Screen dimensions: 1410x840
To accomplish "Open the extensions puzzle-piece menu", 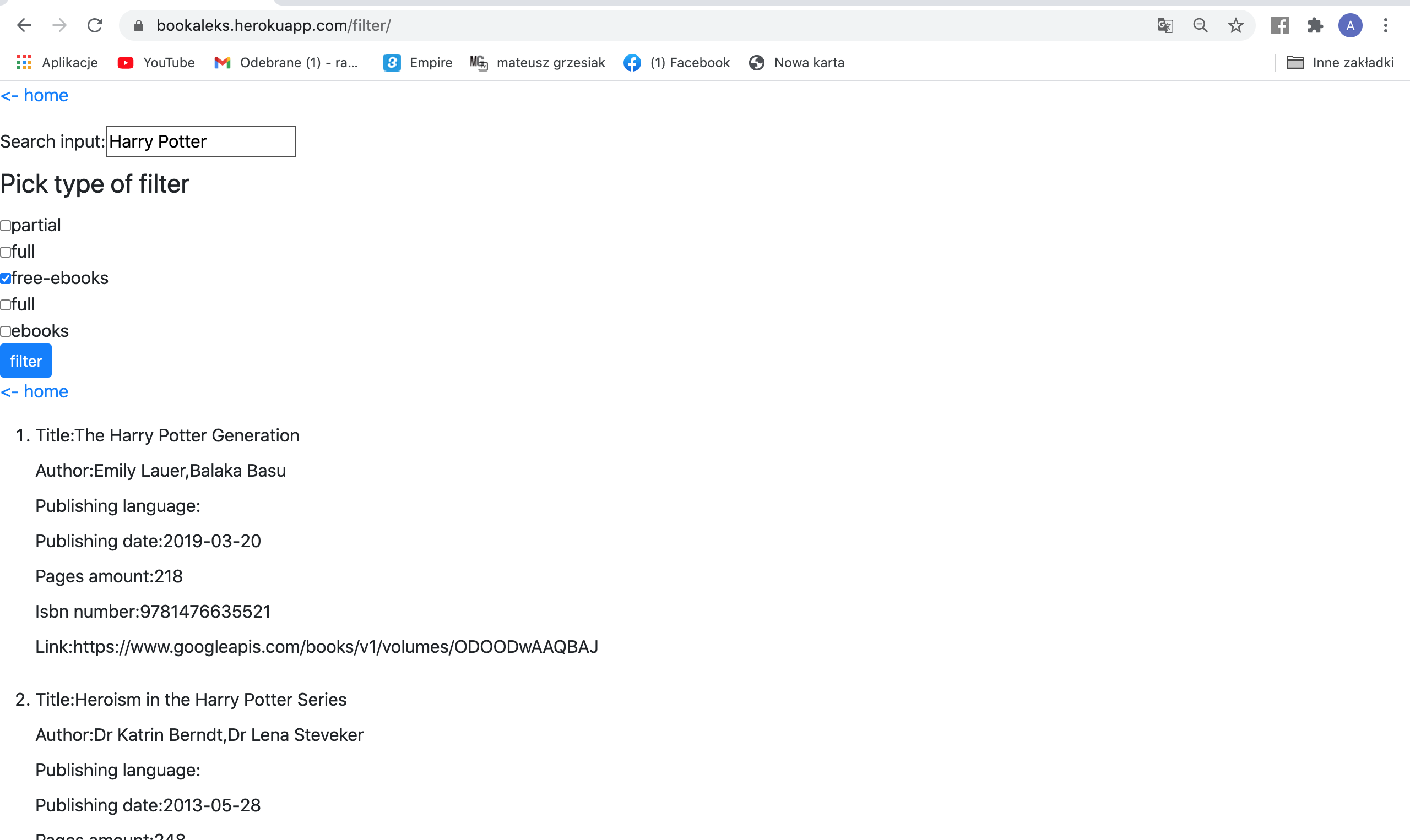I will click(1315, 25).
